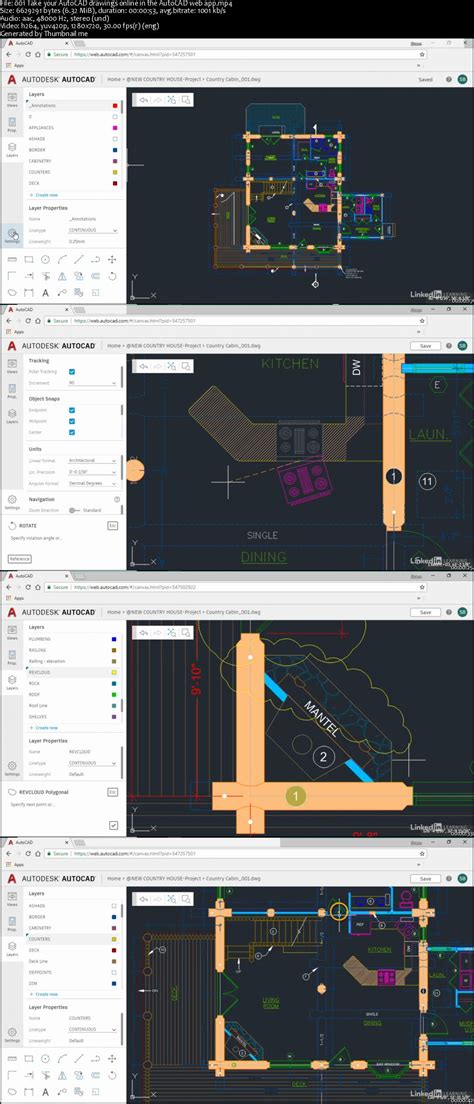The width and height of the screenshot is (474, 1104).
Task: Select the Railing - elevation layer row
Action: [72, 661]
